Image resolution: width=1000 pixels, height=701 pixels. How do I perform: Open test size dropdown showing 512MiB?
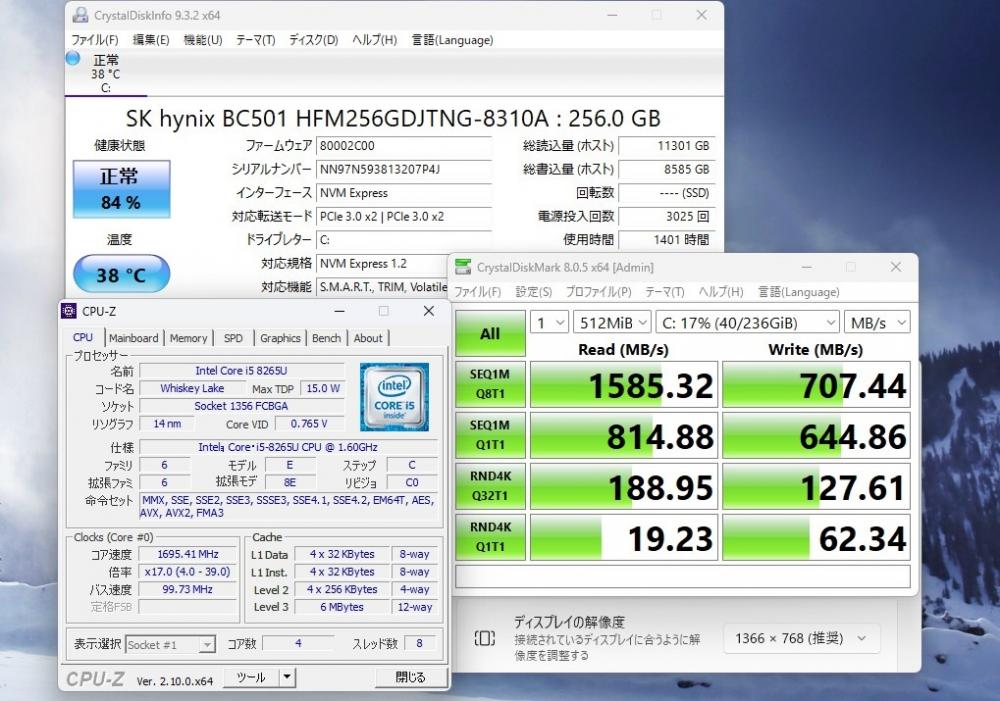pos(612,323)
